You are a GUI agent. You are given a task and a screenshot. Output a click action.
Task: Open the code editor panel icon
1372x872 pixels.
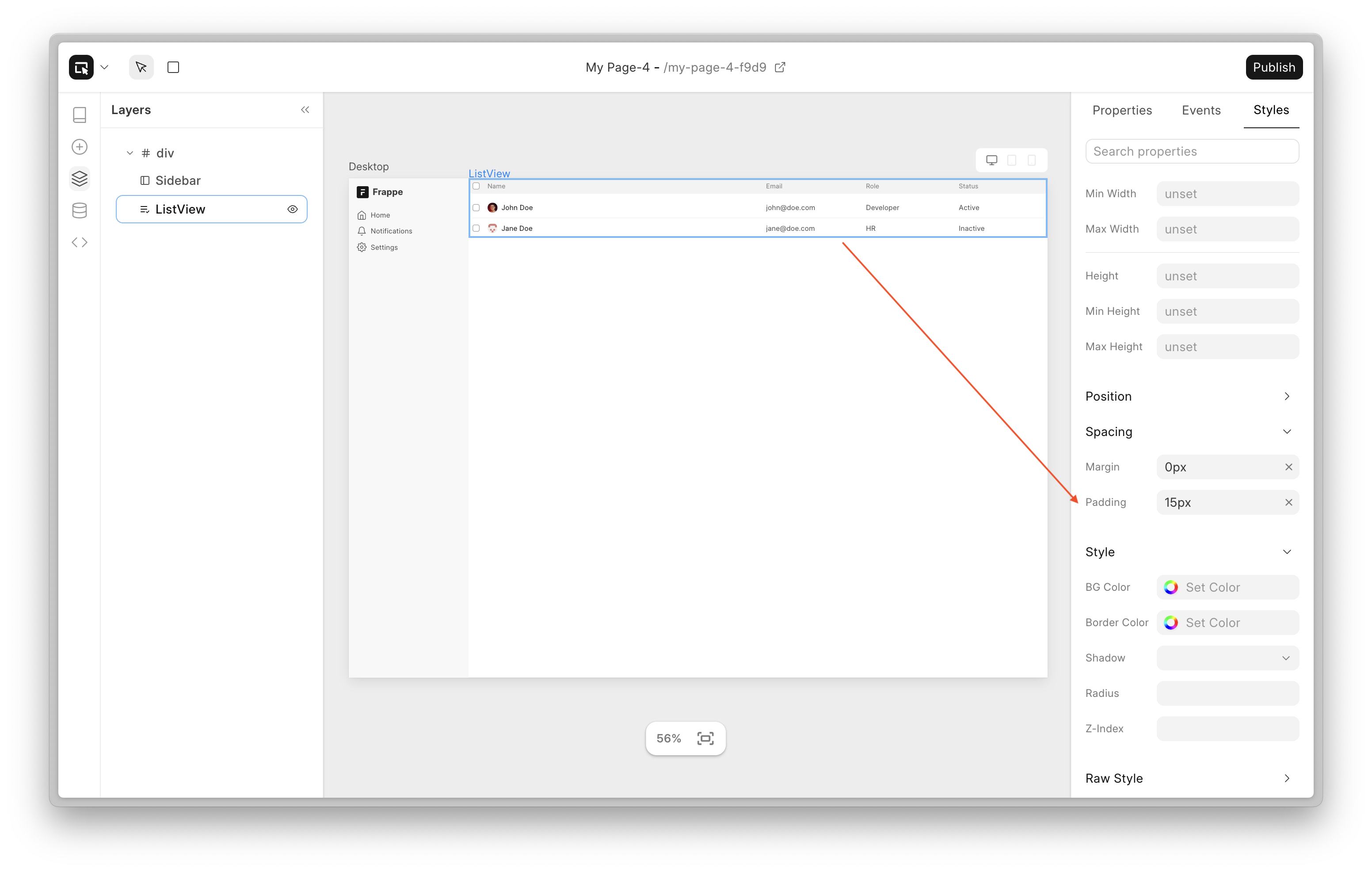(80, 242)
